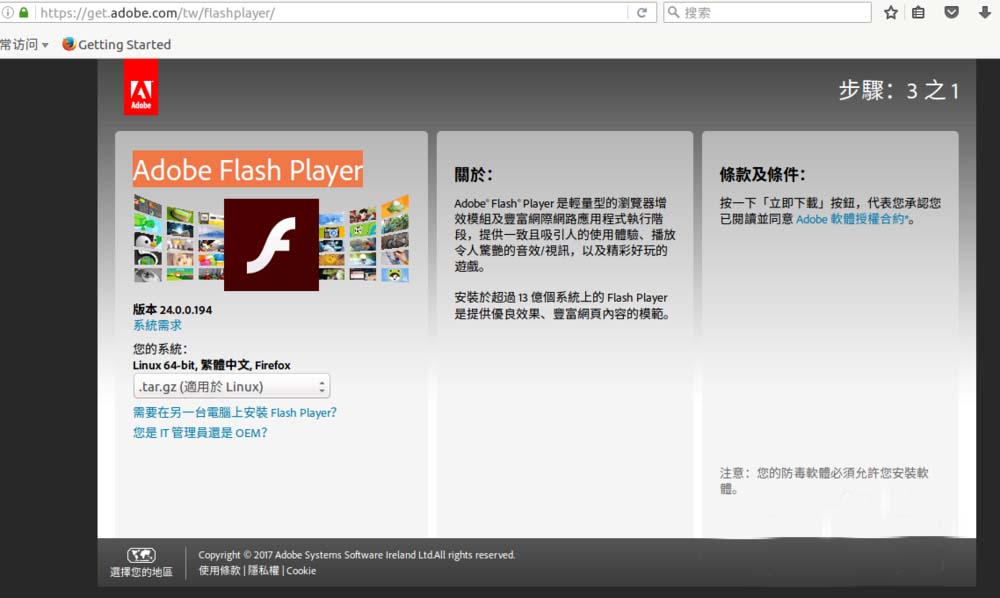Reload the page with the refresh icon
The height and width of the screenshot is (598, 1000).
[x=642, y=13]
